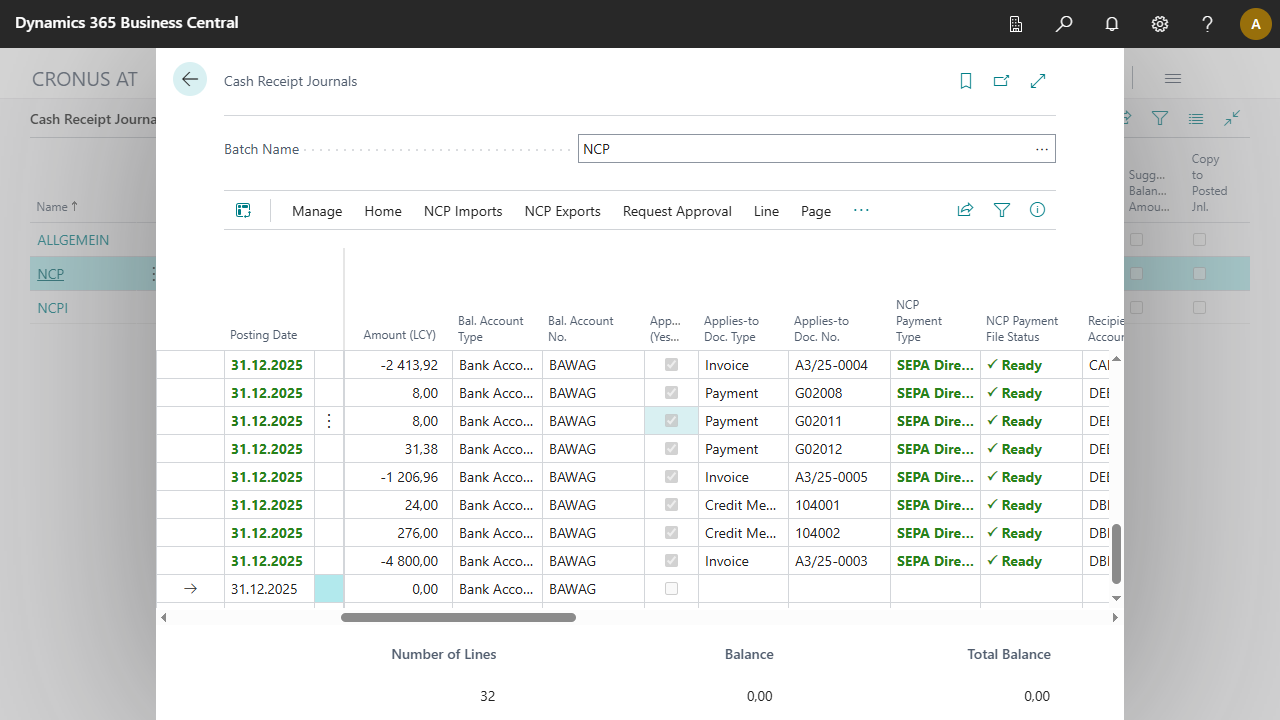Open the FactBox information pane icon
This screenshot has height=720, width=1280.
(1038, 210)
